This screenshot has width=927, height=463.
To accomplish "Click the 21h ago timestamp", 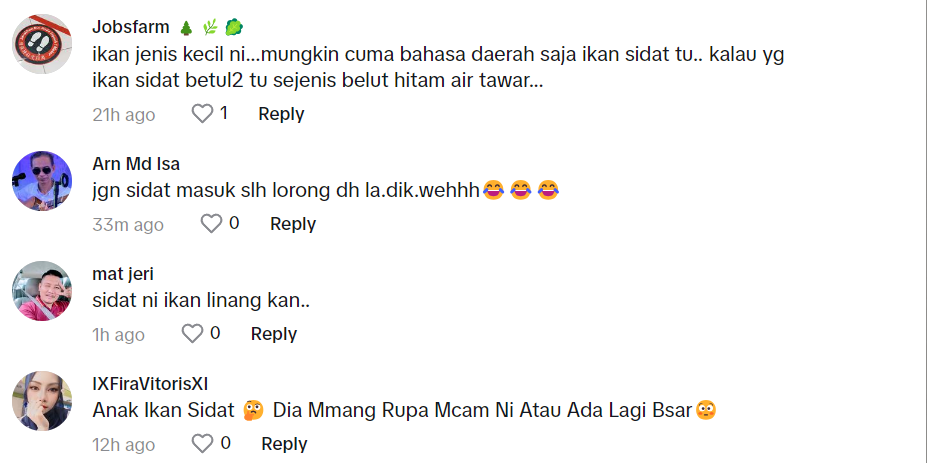I will [124, 115].
